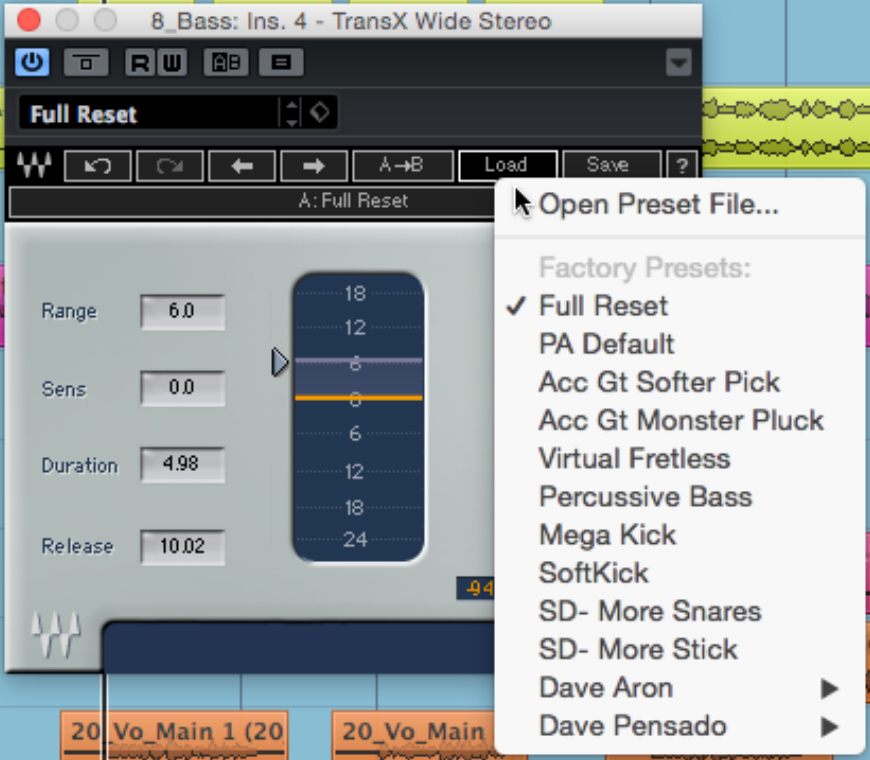
Task: Open Waves help question mark
Action: coord(682,165)
